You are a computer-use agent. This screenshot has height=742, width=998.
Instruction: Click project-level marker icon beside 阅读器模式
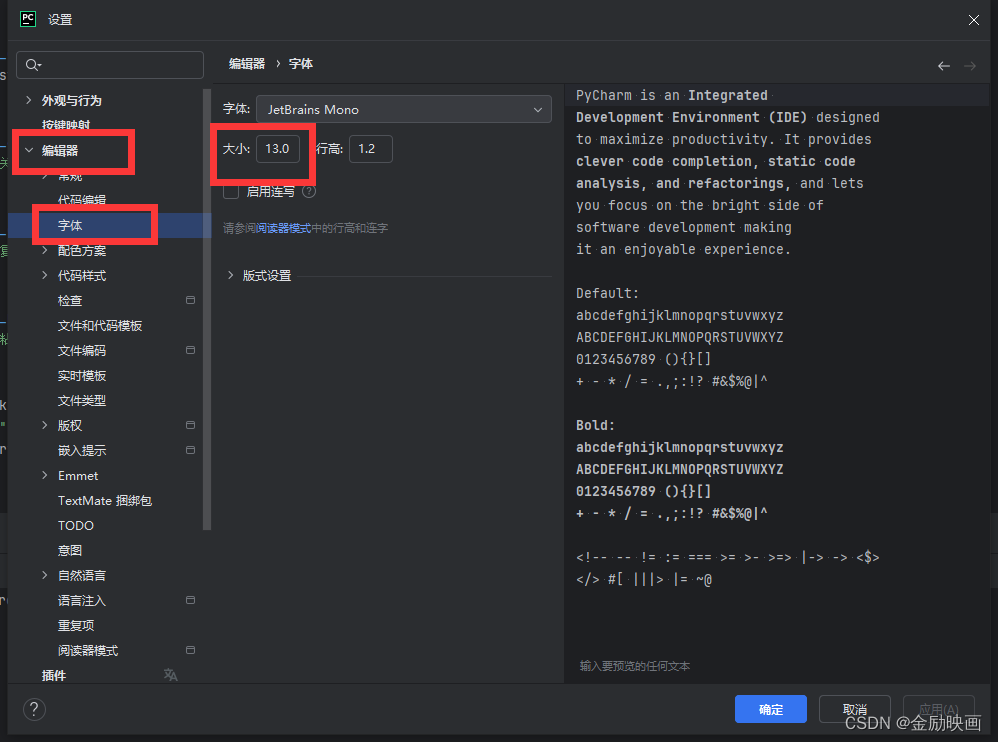pyautogui.click(x=190, y=650)
